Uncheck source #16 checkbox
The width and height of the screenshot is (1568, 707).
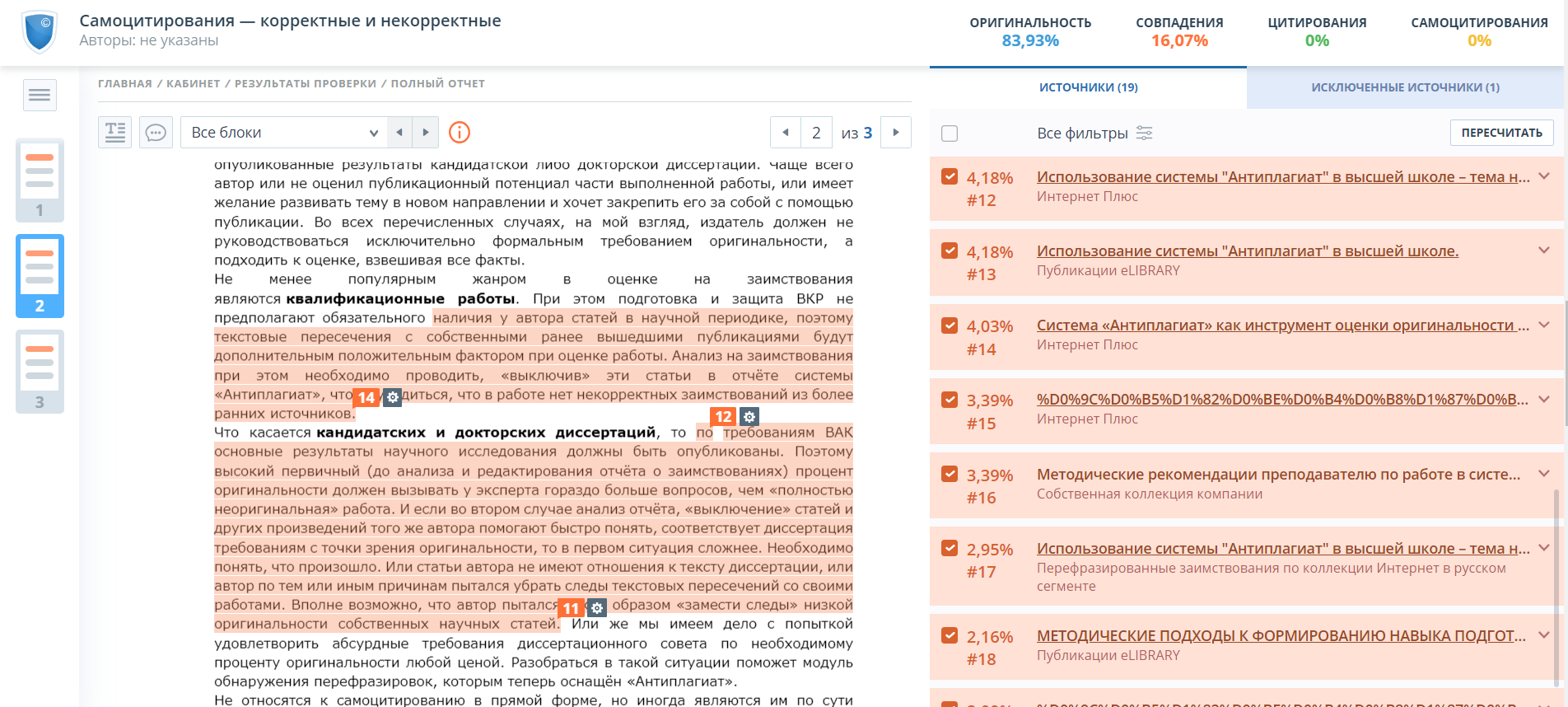click(950, 475)
